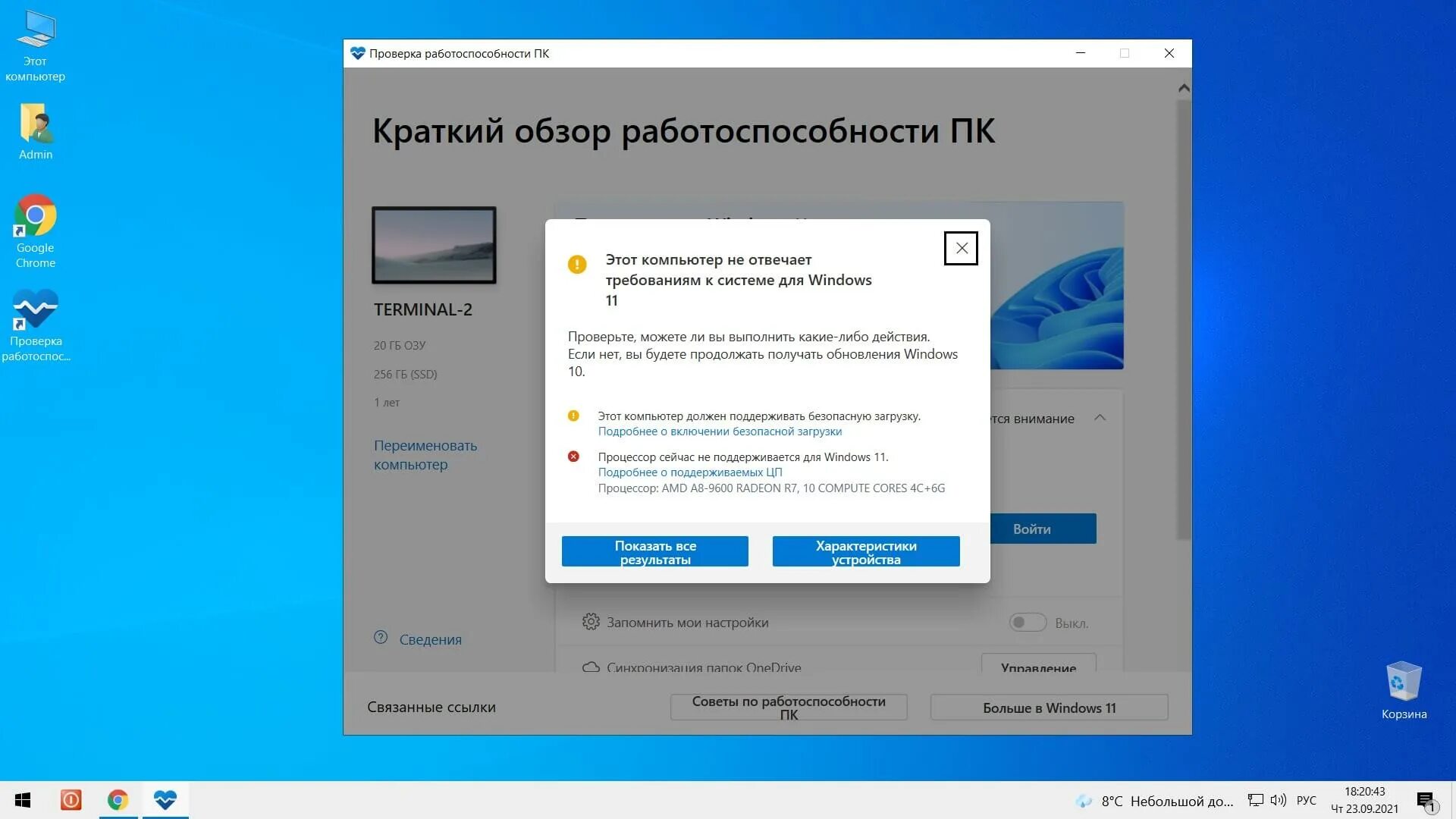
Task: Click the yellow warning icon in dialog header
Action: [577, 265]
